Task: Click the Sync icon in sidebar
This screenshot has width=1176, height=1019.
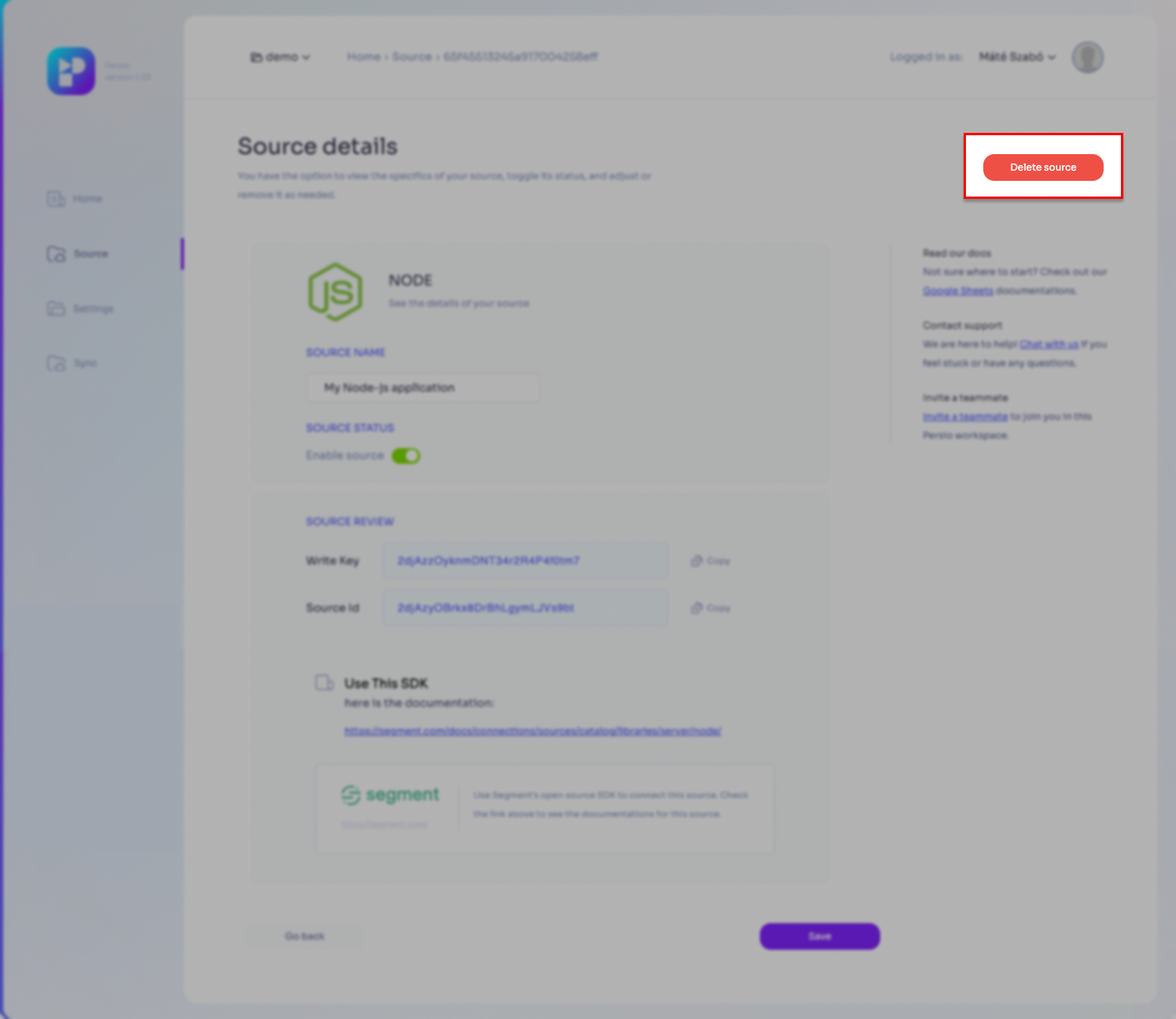Action: click(x=56, y=363)
